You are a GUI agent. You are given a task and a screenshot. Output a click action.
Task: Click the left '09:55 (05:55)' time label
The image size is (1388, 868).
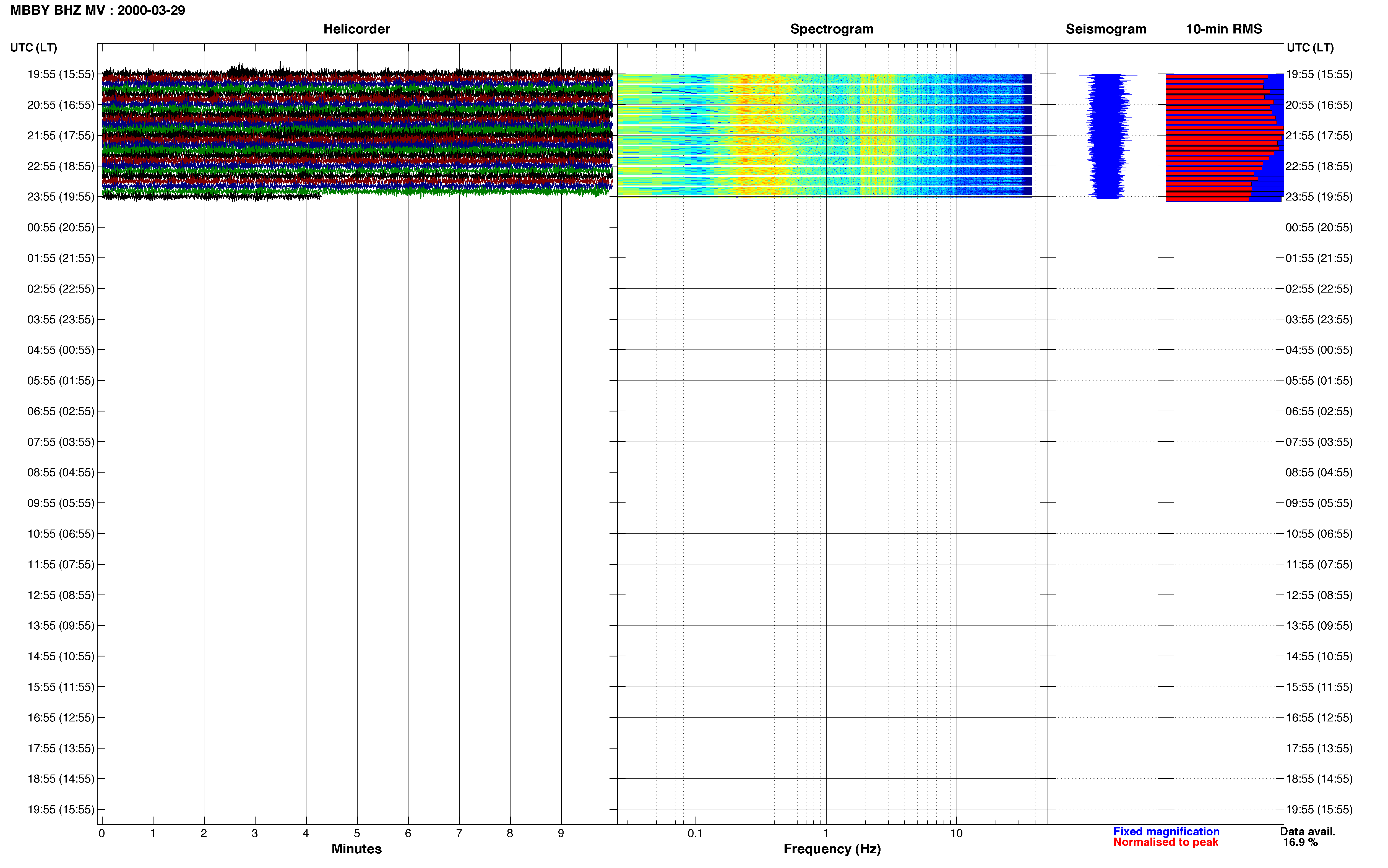[x=61, y=503]
